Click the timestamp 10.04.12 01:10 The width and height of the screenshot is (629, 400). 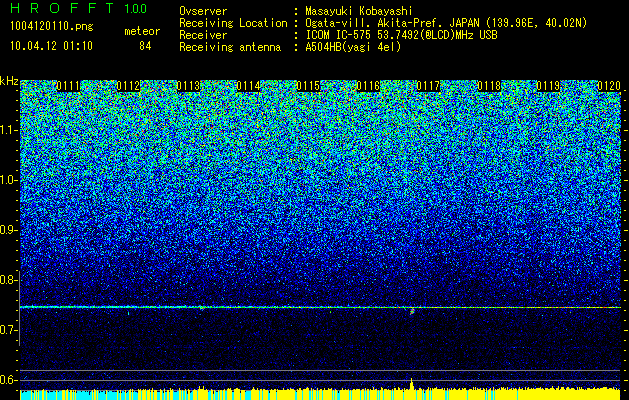pos(51,46)
